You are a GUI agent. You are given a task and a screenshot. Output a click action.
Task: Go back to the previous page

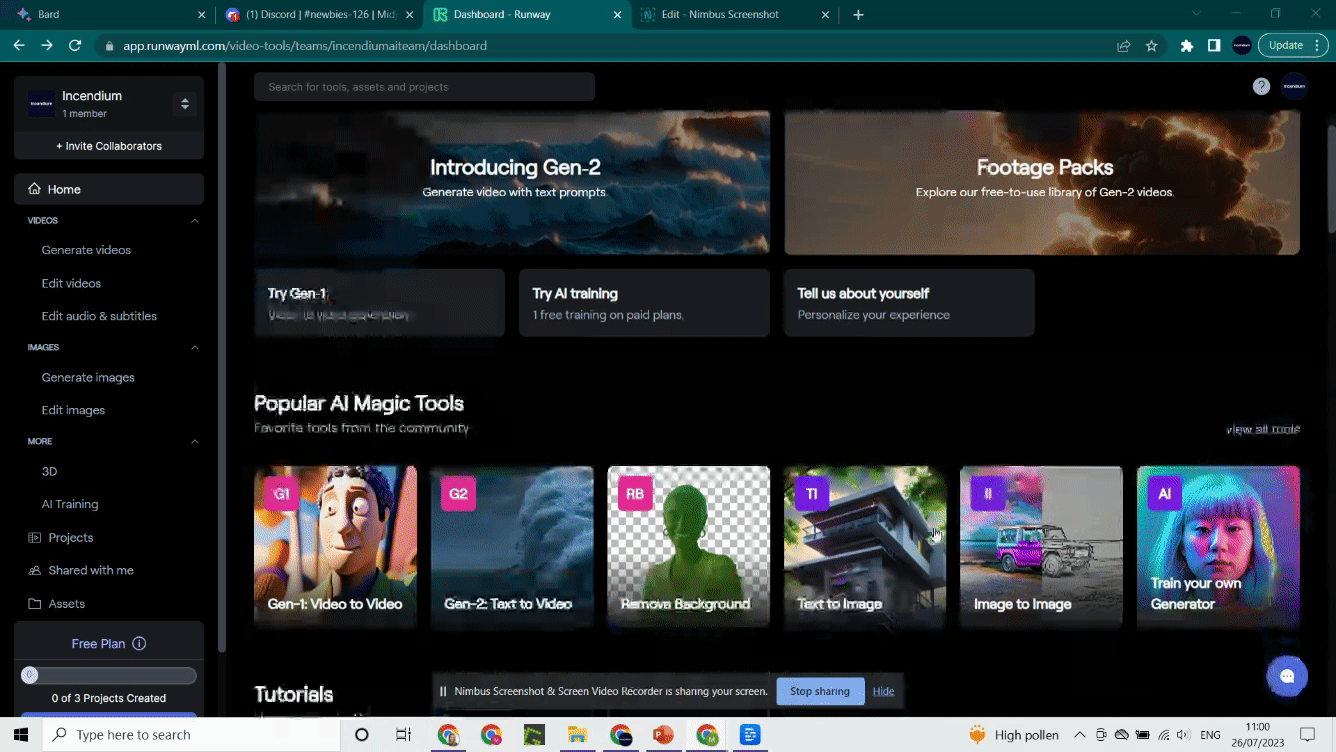[x=19, y=45]
